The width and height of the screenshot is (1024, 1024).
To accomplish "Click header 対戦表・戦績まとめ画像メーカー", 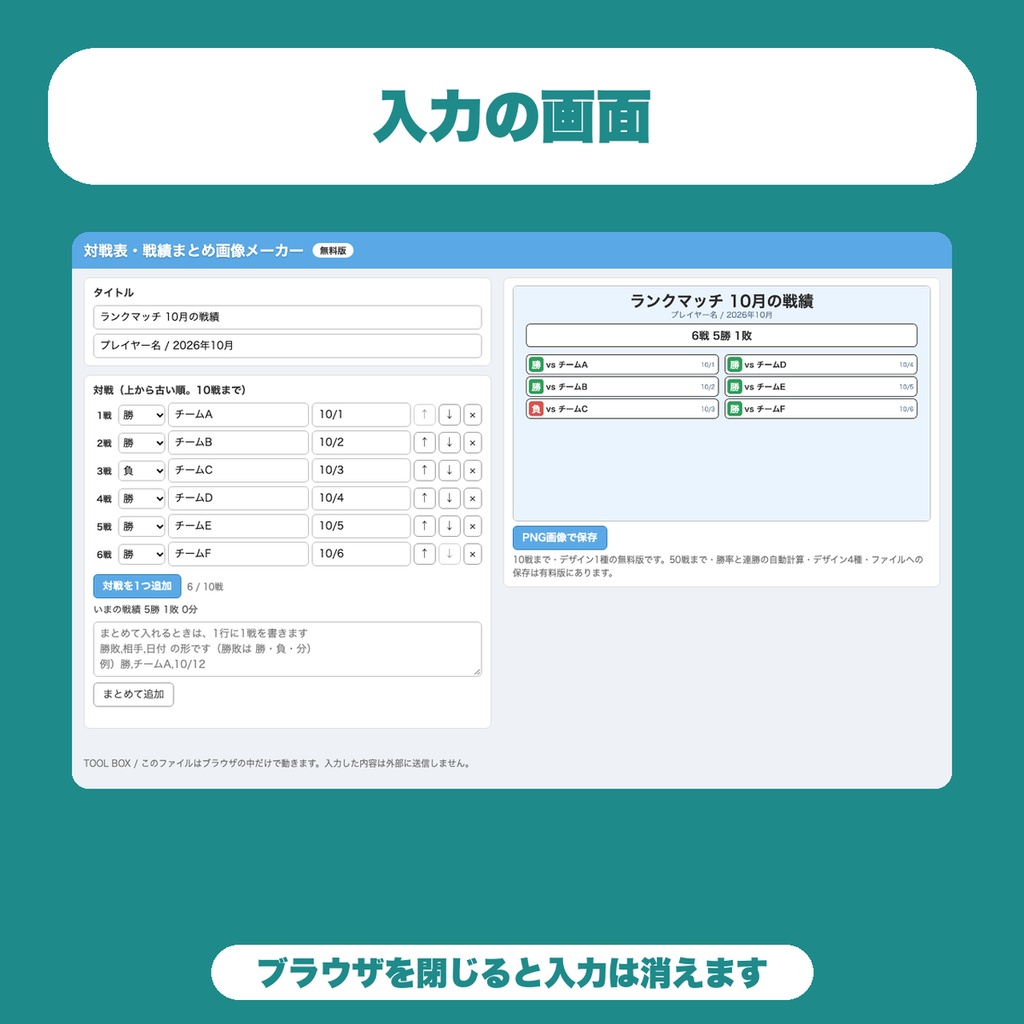I will [x=193, y=251].
